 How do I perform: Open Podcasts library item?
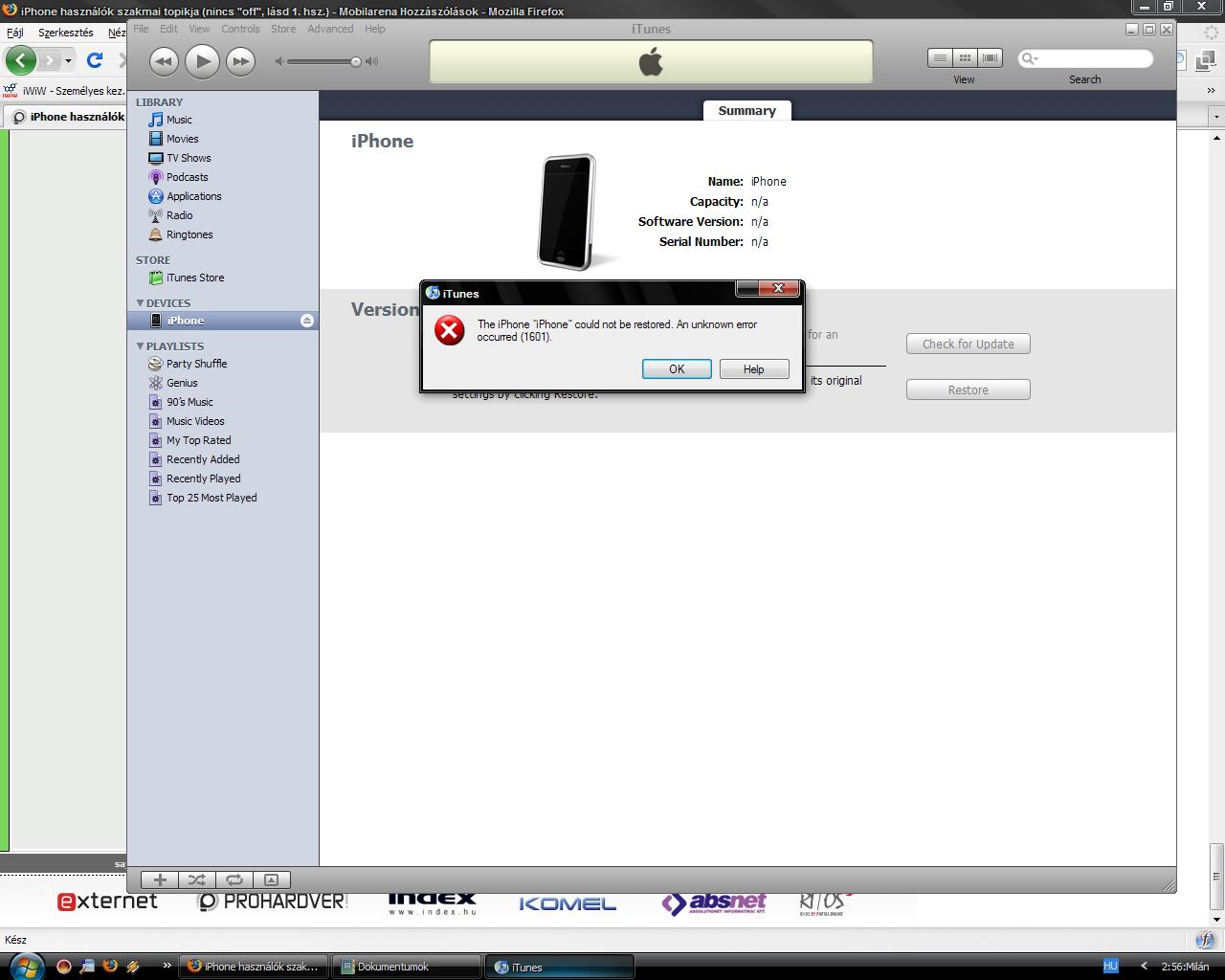pos(187,177)
